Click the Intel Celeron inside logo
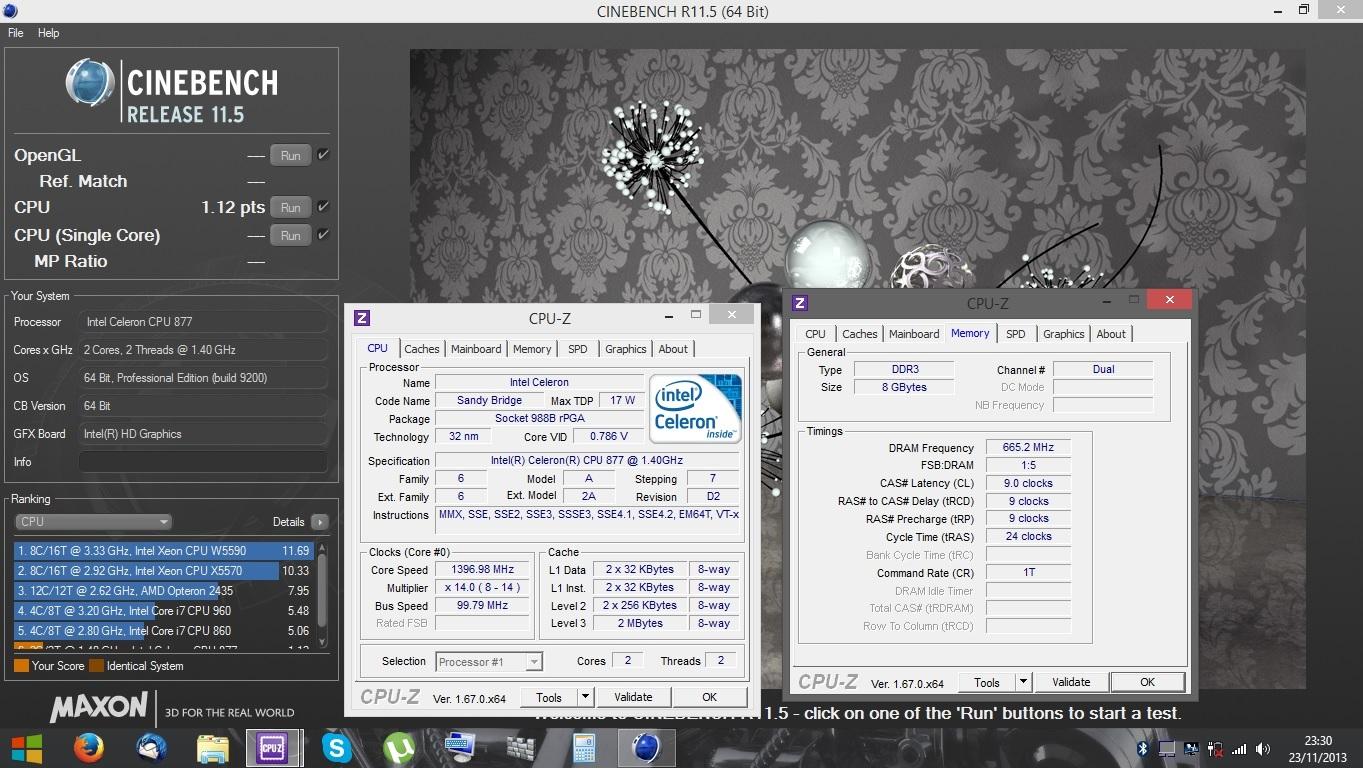The image size is (1363, 768). [x=695, y=408]
